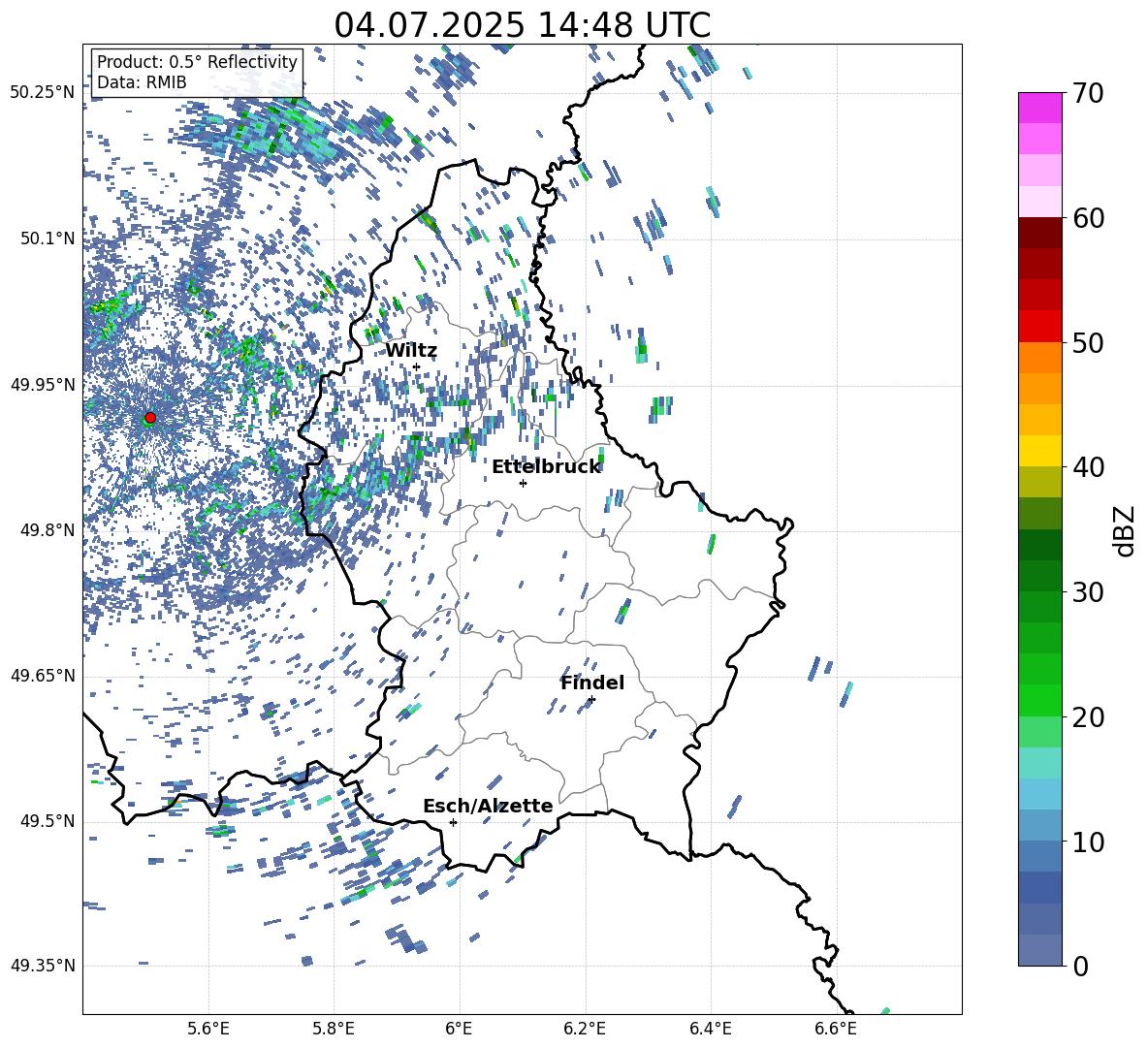Click the 60 tick on colorbar

click(x=1088, y=218)
